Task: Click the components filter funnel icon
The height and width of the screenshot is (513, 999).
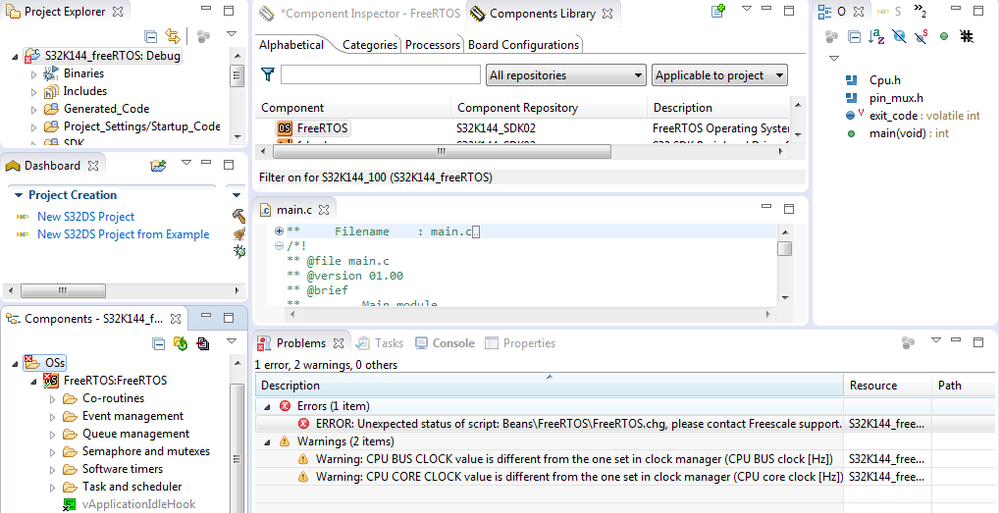Action: (x=268, y=75)
